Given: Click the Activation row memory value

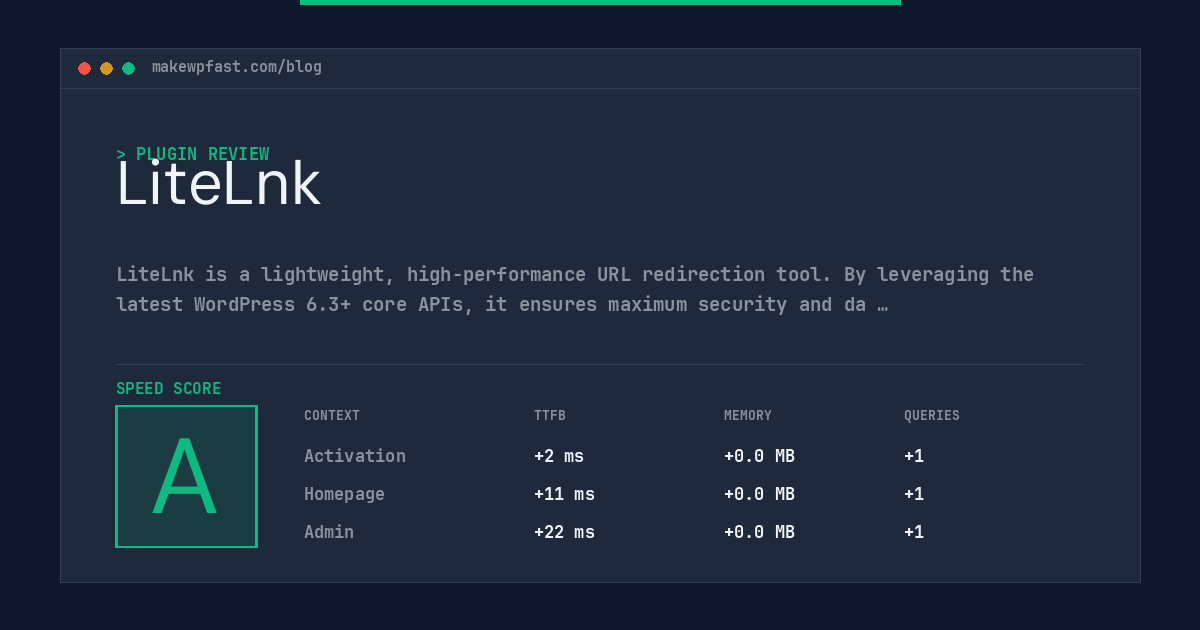Looking at the screenshot, I should [759, 456].
